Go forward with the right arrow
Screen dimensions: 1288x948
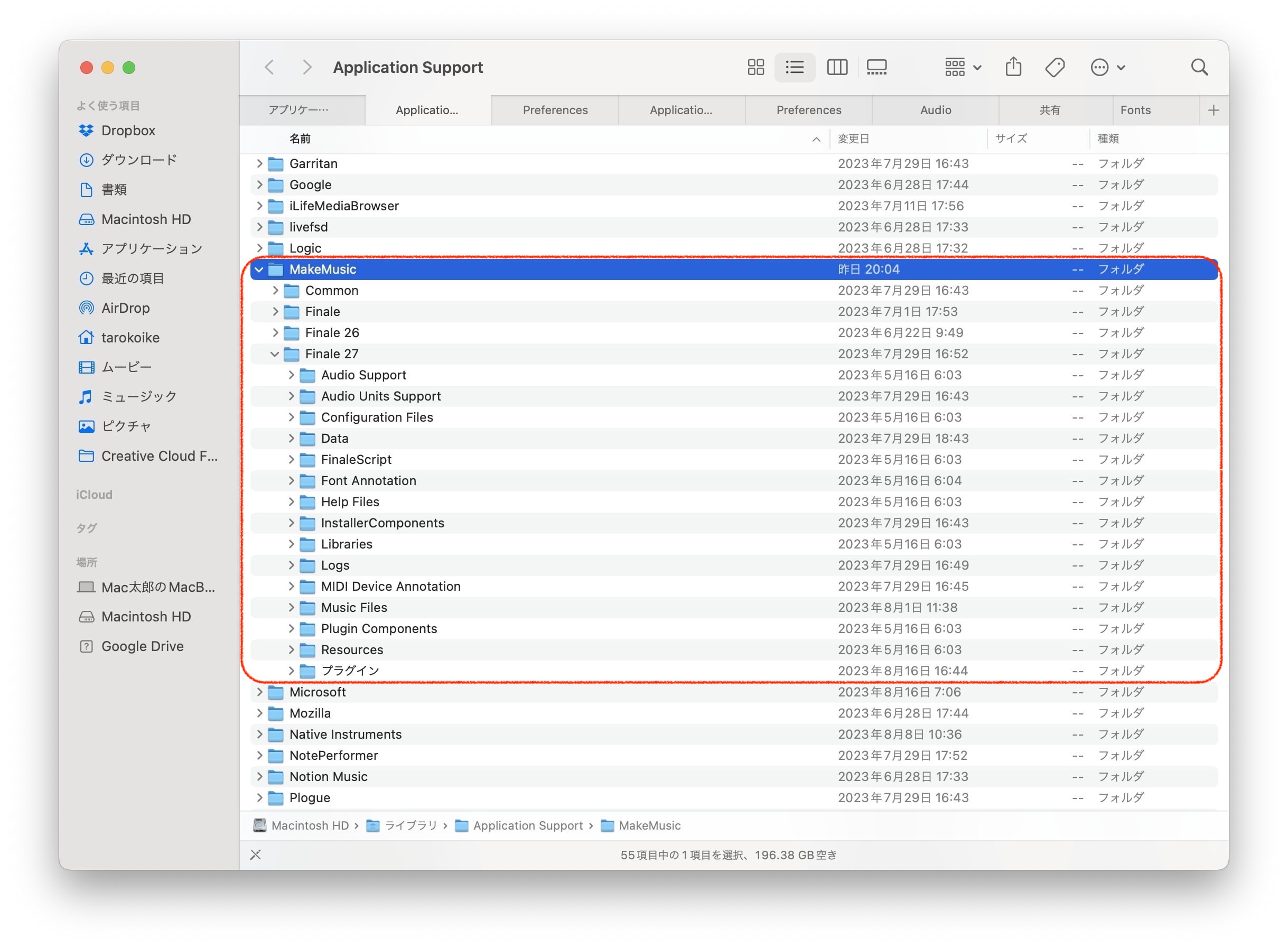[x=307, y=68]
